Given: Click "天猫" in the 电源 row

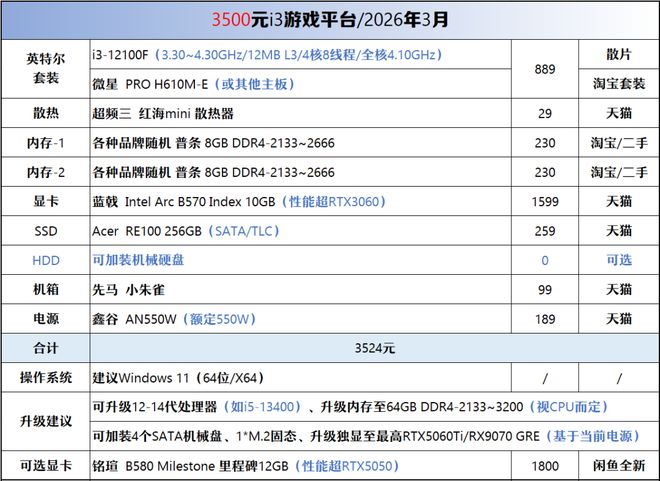Looking at the screenshot, I should point(619,319).
